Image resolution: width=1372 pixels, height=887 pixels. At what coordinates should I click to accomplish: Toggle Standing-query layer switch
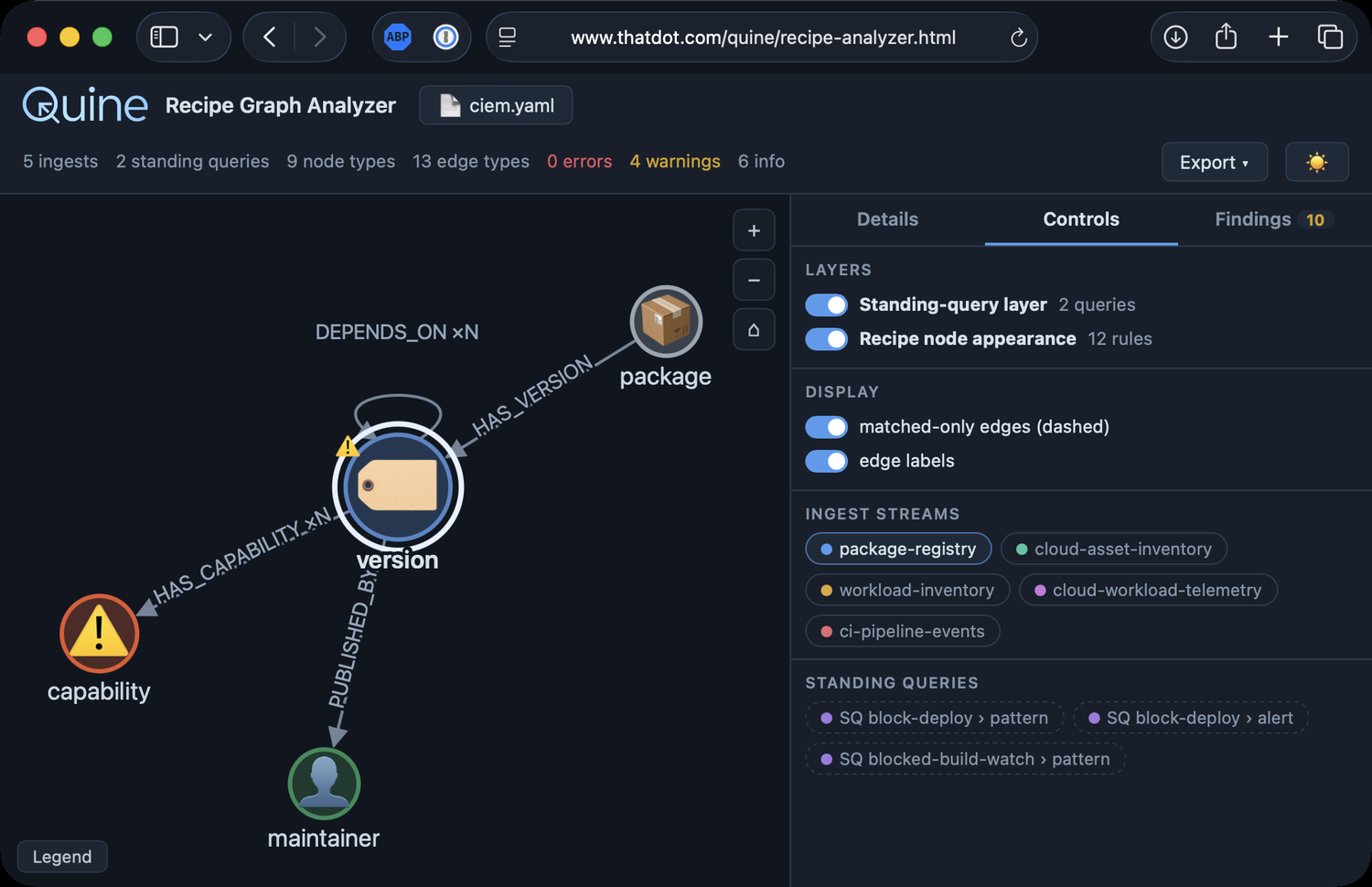[827, 305]
